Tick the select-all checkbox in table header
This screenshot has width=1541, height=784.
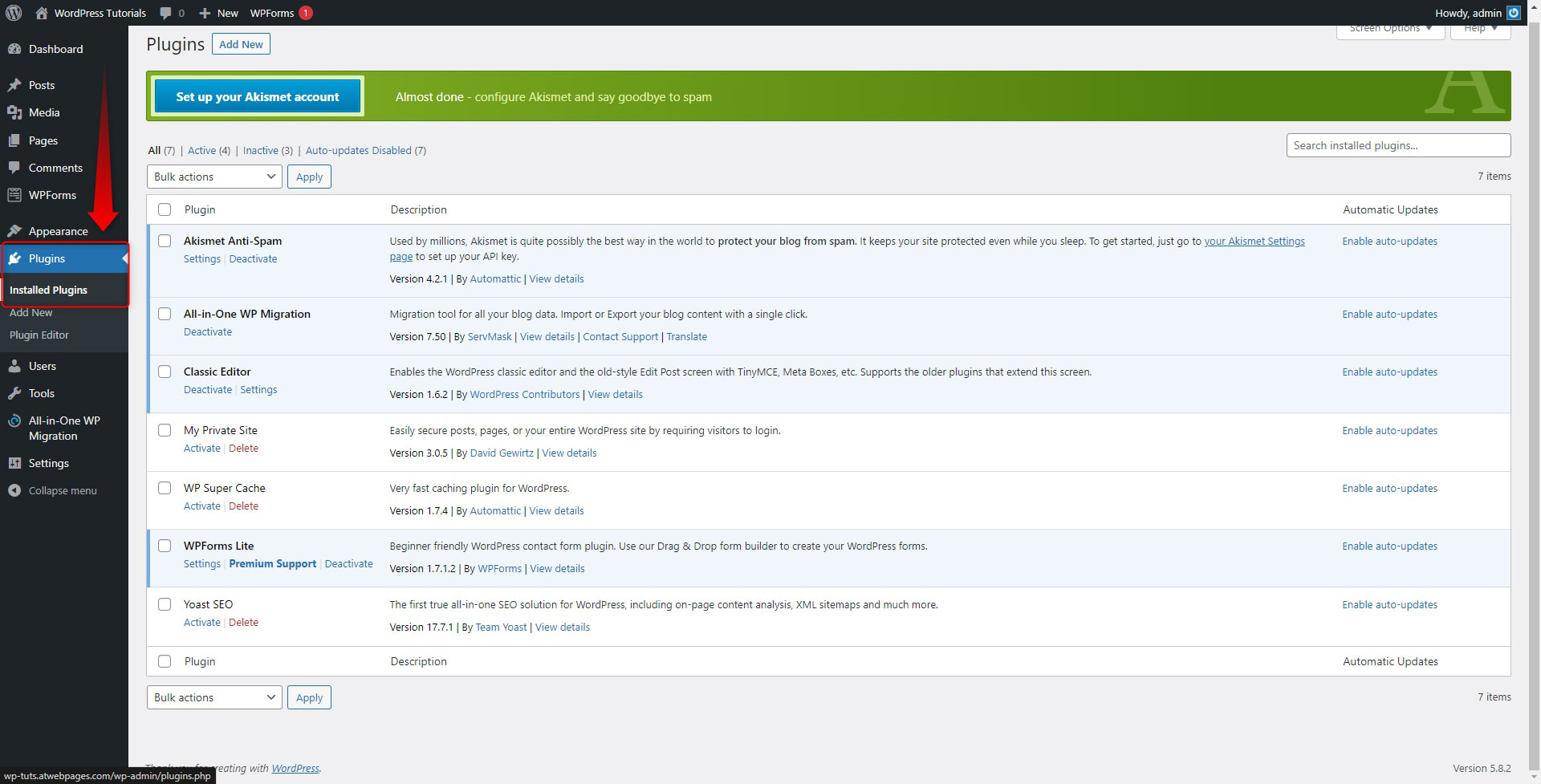click(x=165, y=209)
